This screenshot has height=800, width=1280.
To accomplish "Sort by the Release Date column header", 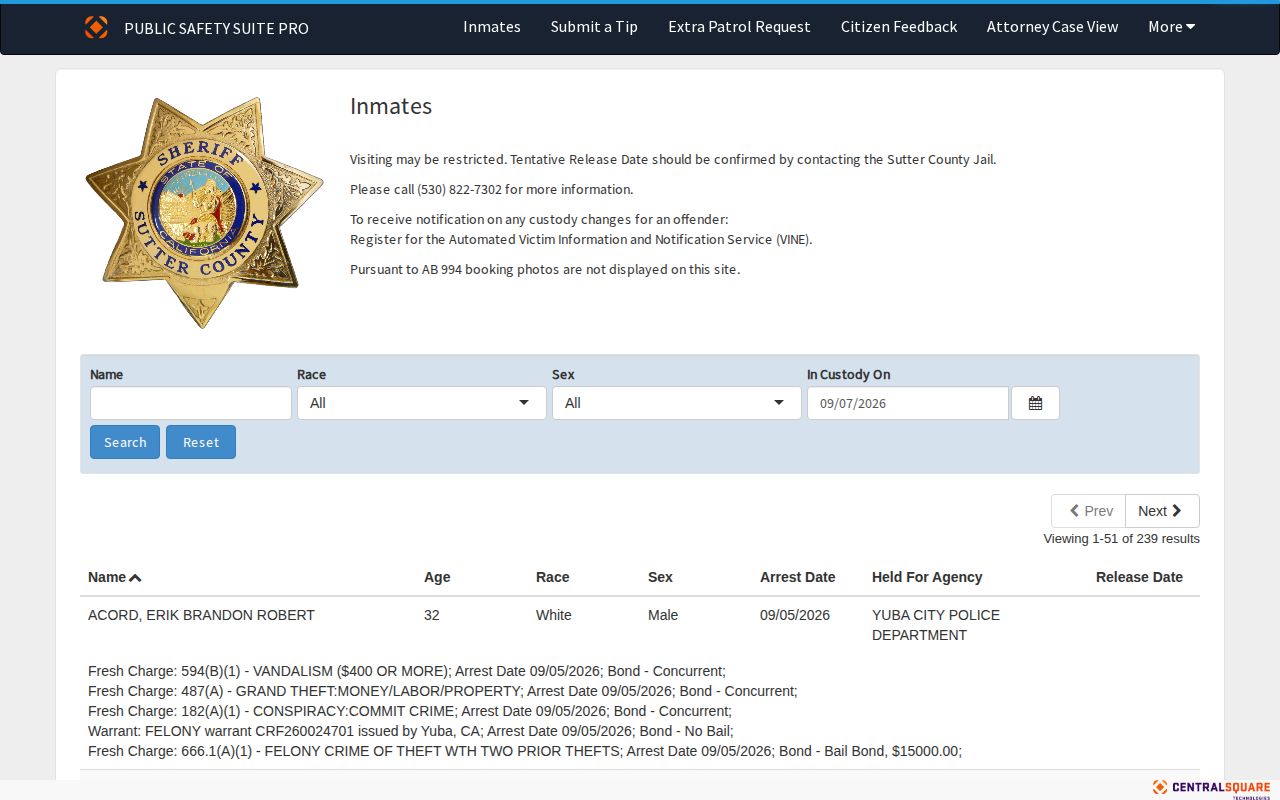I will [1139, 577].
